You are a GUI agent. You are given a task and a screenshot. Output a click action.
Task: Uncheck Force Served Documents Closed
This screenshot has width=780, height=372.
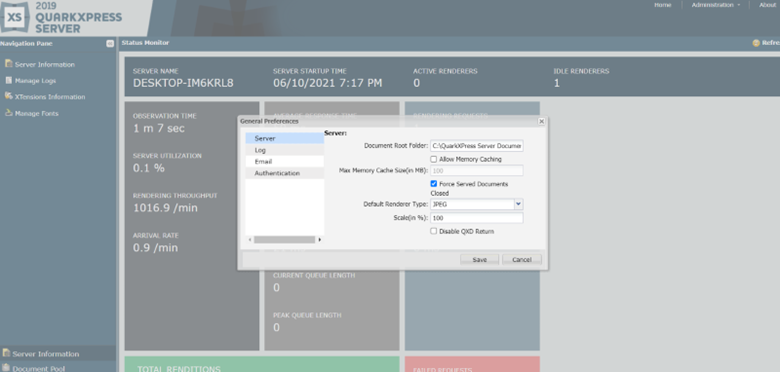pos(434,184)
